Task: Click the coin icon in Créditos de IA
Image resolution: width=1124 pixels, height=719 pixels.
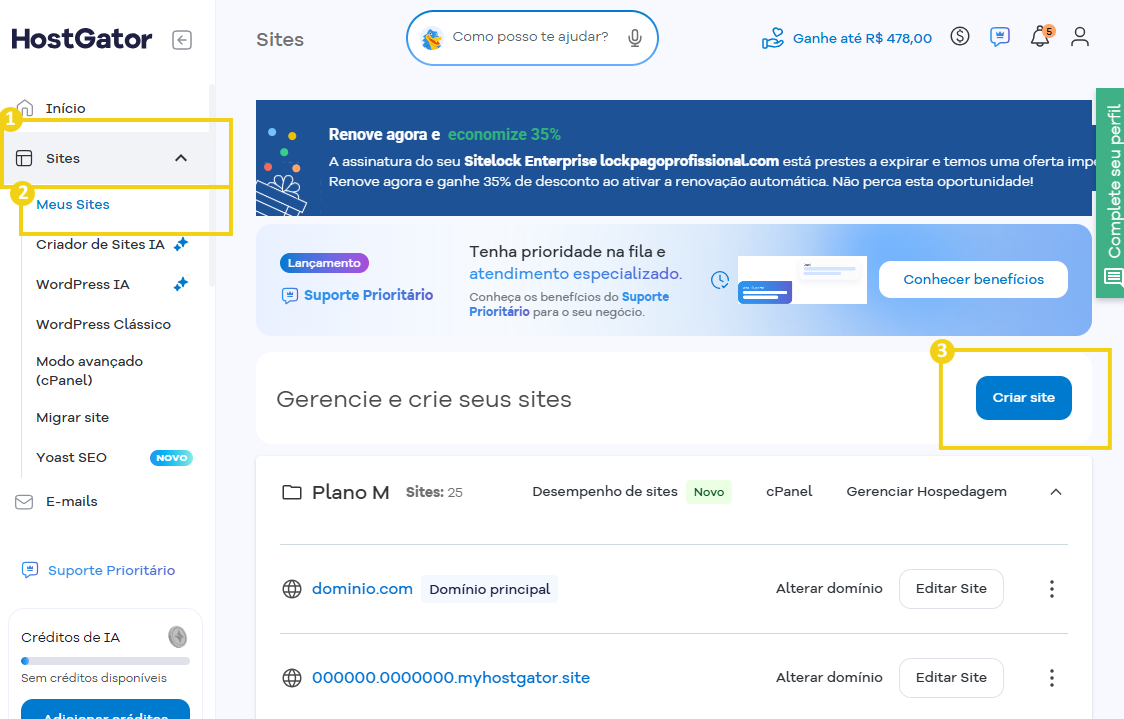Action: 178,637
